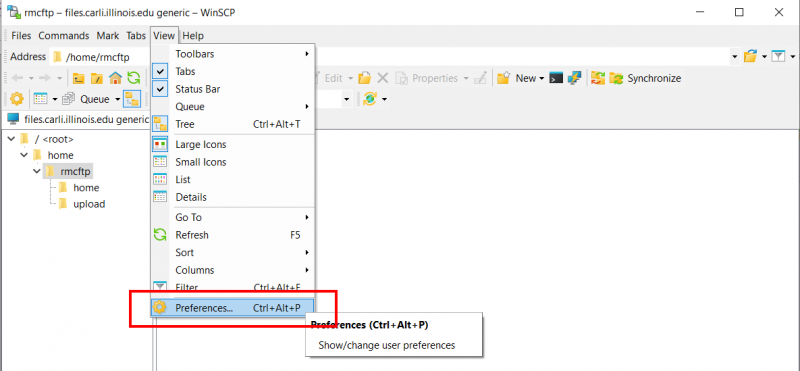This screenshot has height=371, width=800.
Task: Expand the Toolbars submenu
Action: click(x=233, y=54)
